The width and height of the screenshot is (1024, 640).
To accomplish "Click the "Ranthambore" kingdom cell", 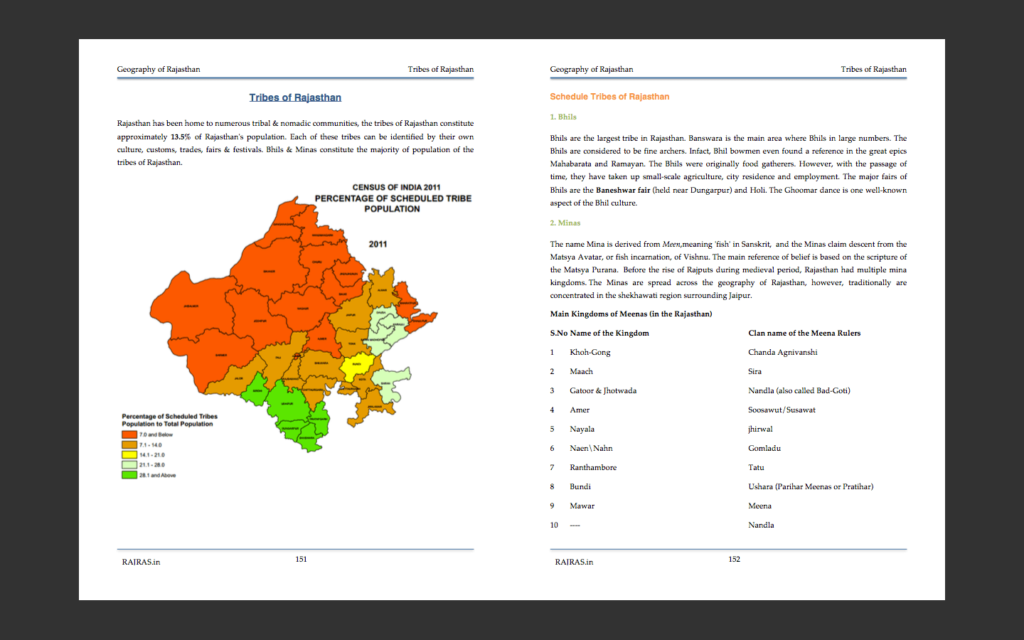I will 593,468.
